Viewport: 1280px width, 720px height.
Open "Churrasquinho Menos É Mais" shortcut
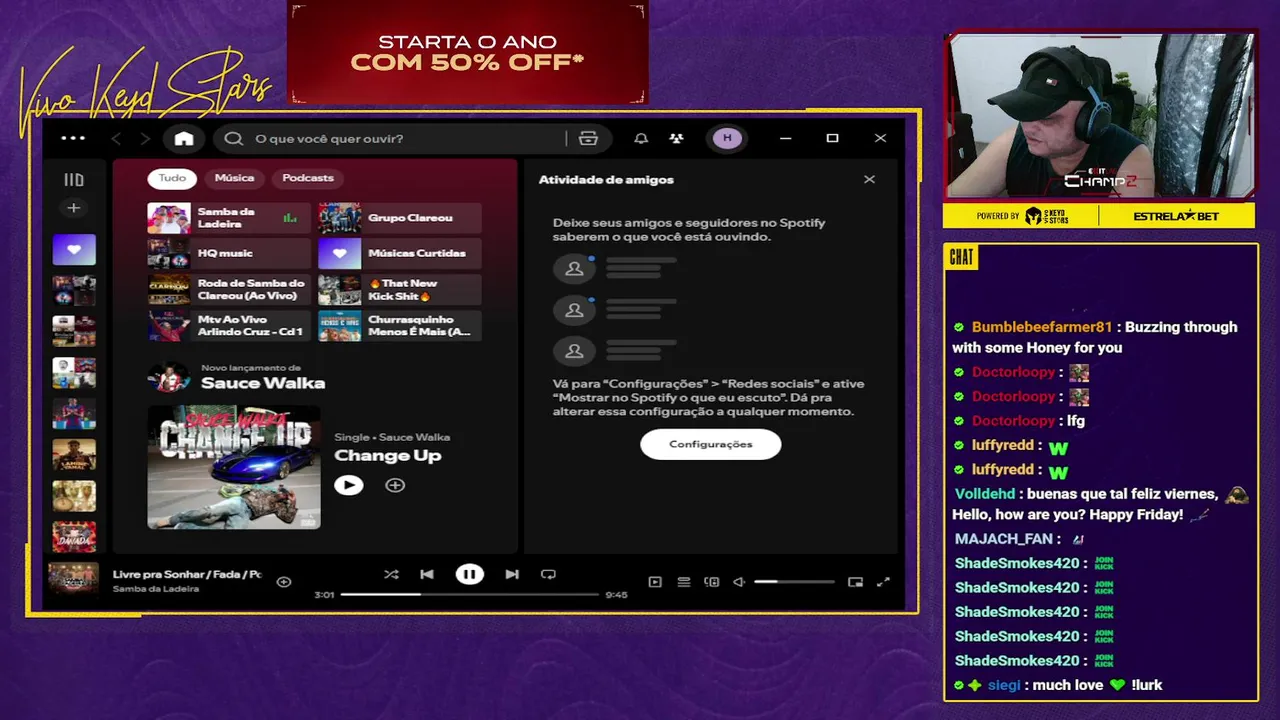pos(400,326)
